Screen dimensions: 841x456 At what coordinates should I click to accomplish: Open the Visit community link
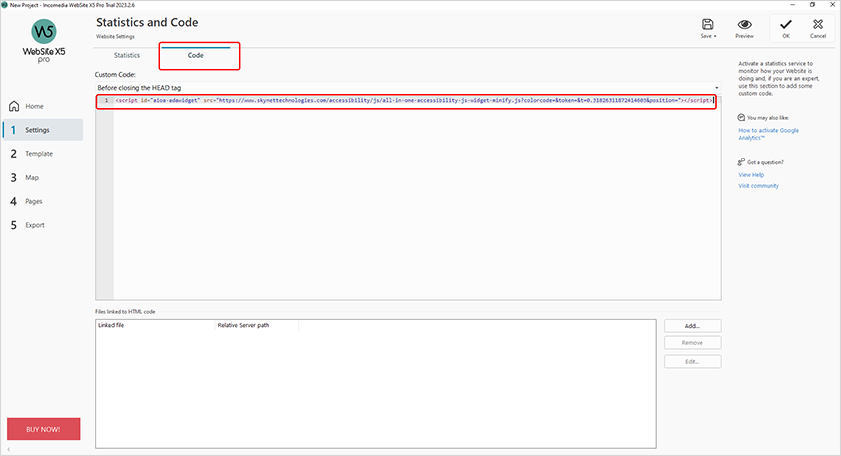(758, 185)
